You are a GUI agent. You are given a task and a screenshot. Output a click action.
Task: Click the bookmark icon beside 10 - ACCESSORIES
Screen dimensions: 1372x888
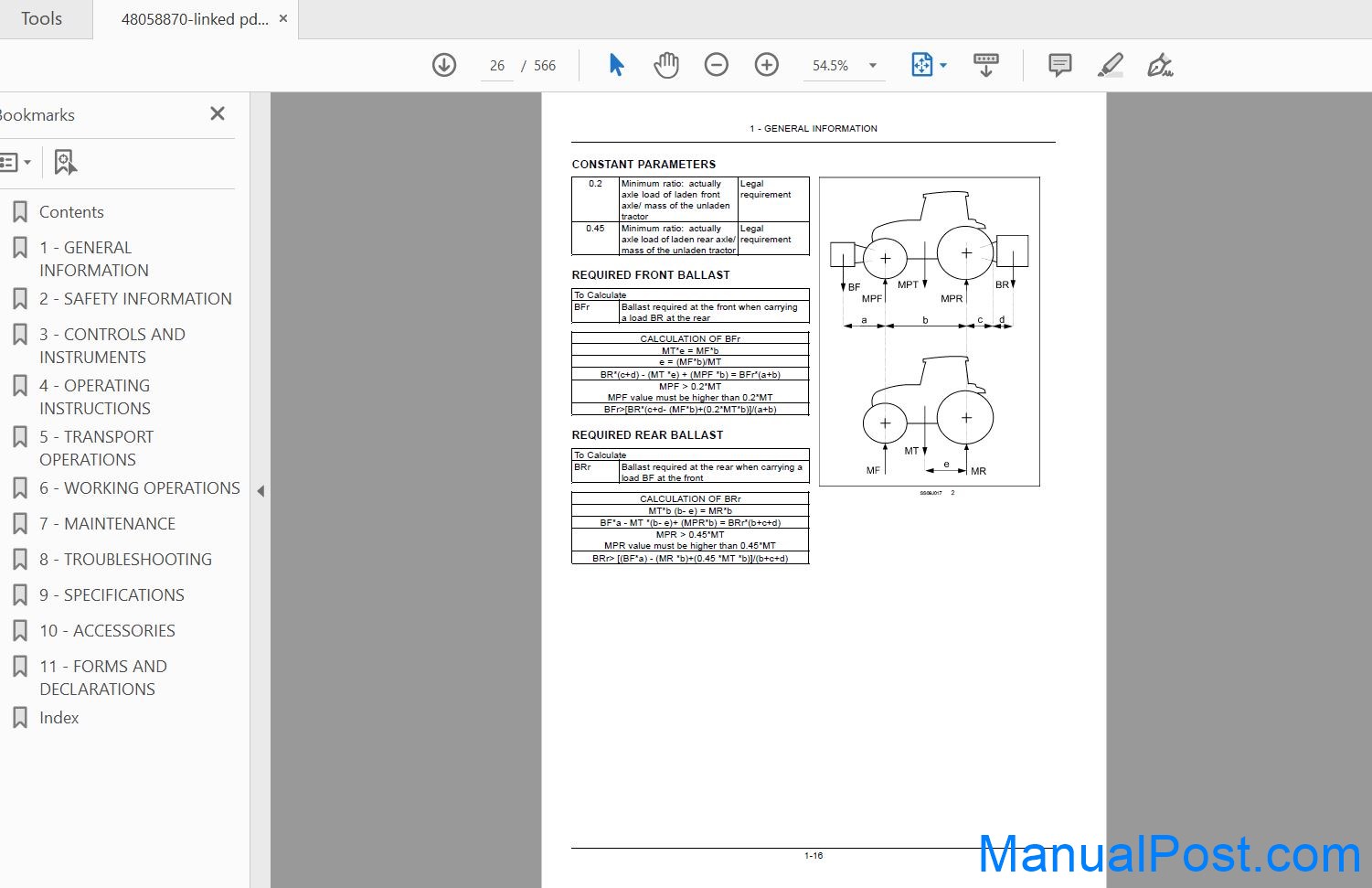20,631
